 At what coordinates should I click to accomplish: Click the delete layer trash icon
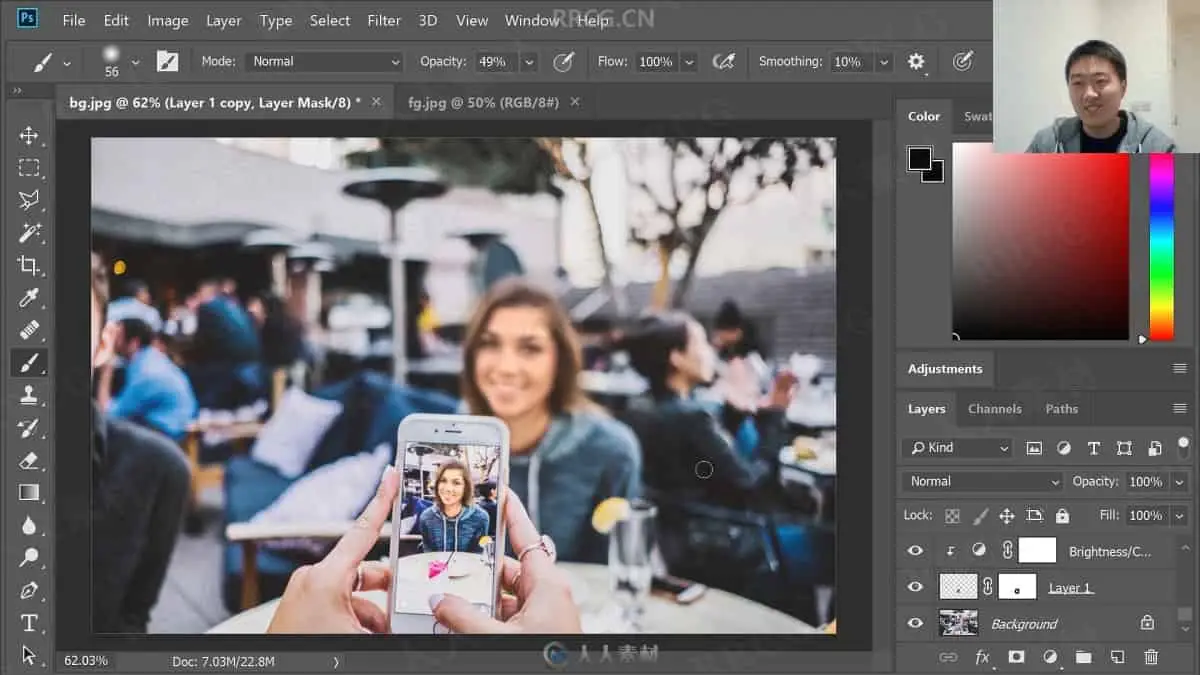pyautogui.click(x=1151, y=657)
